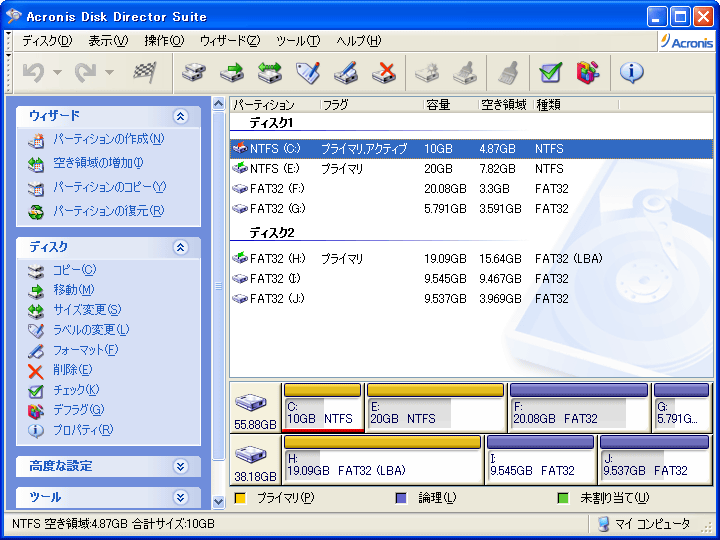The height and width of the screenshot is (540, 720).
Task: Click the パーティション column header
Action: [275, 105]
